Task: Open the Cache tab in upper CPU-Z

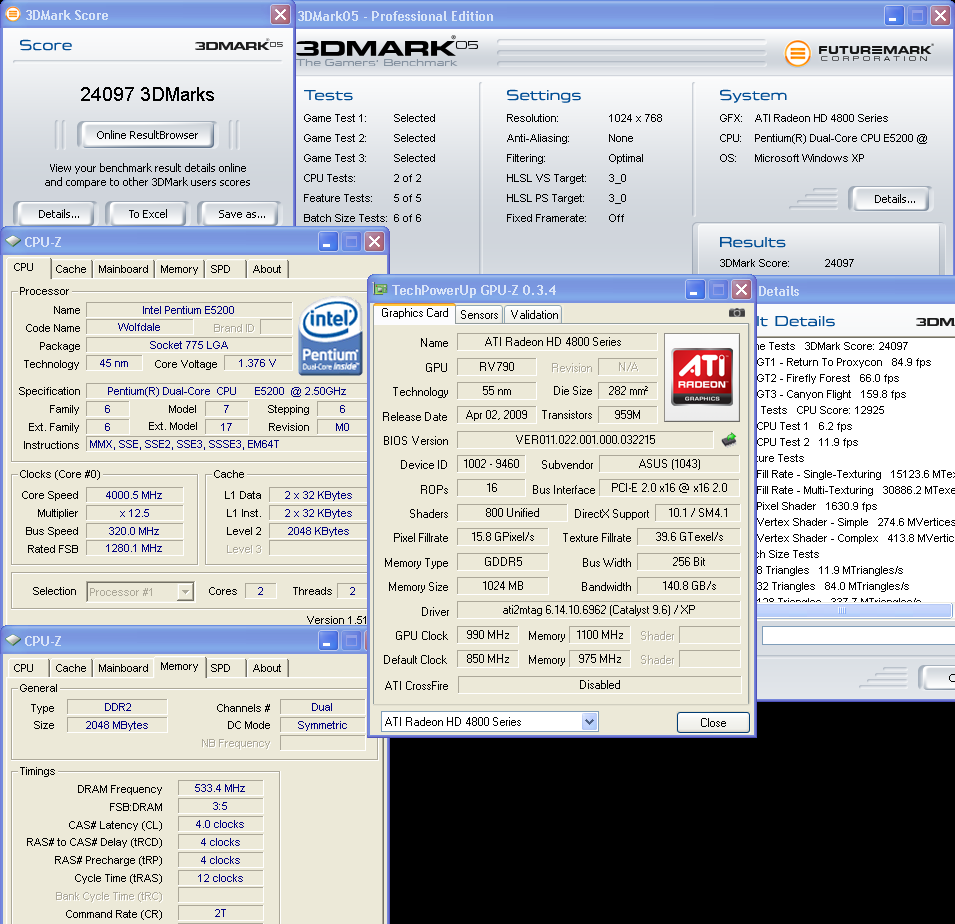Action: (71, 269)
